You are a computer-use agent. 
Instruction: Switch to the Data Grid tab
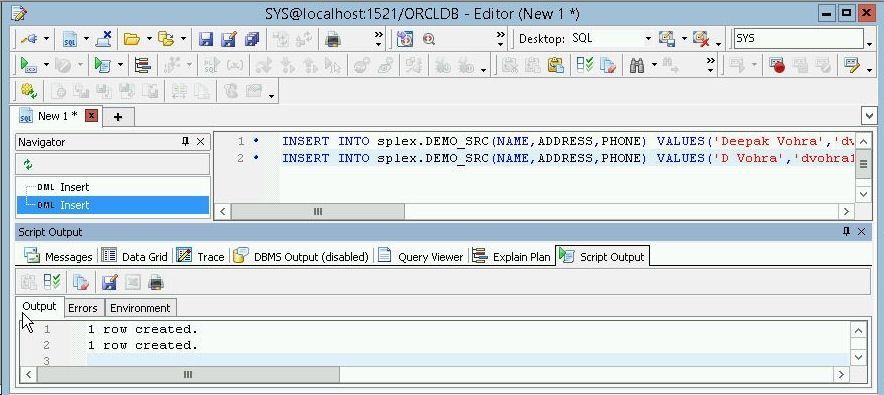pos(135,256)
